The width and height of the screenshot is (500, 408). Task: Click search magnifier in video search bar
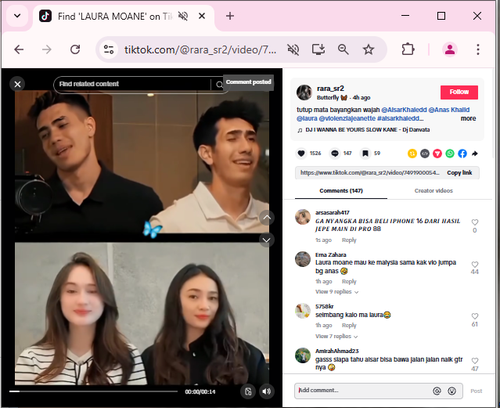point(219,85)
